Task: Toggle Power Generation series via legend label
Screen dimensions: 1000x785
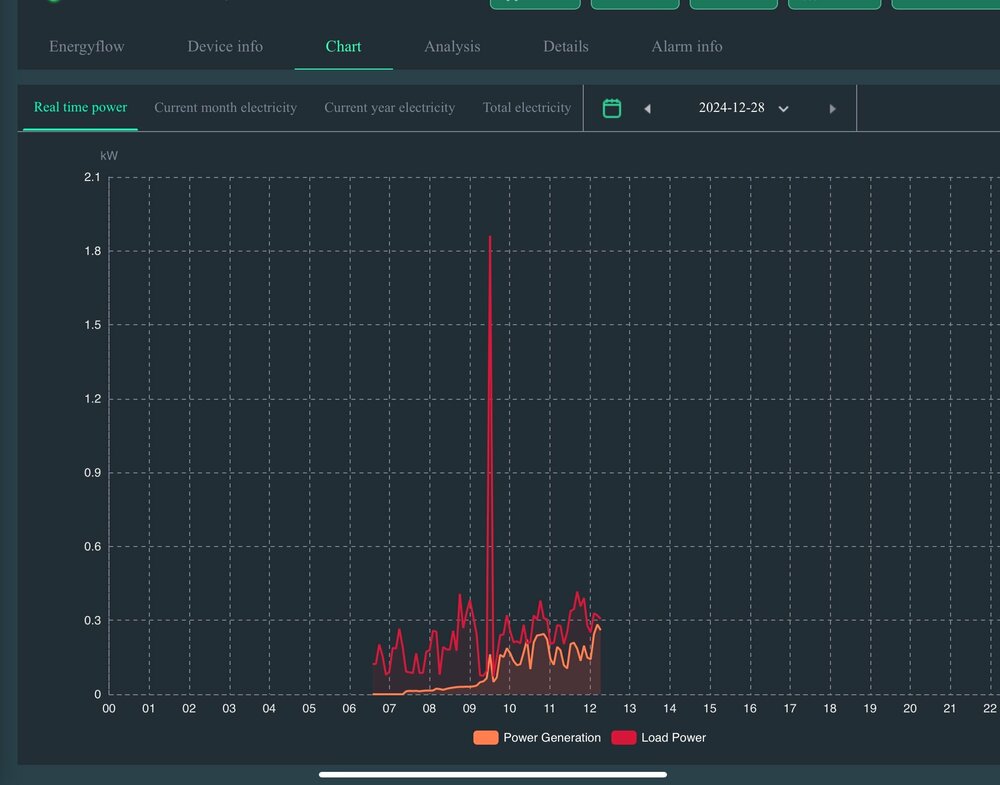Action: (551, 738)
